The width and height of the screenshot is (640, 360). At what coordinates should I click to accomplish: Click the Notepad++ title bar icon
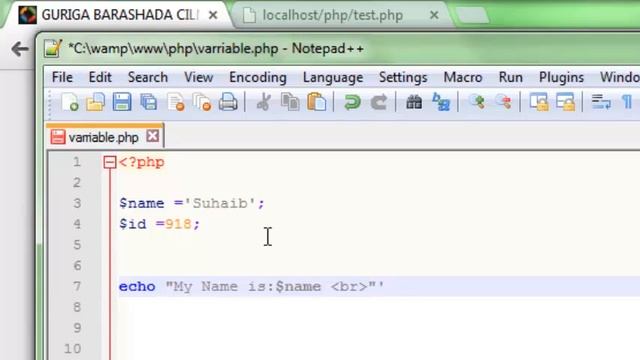(x=53, y=48)
